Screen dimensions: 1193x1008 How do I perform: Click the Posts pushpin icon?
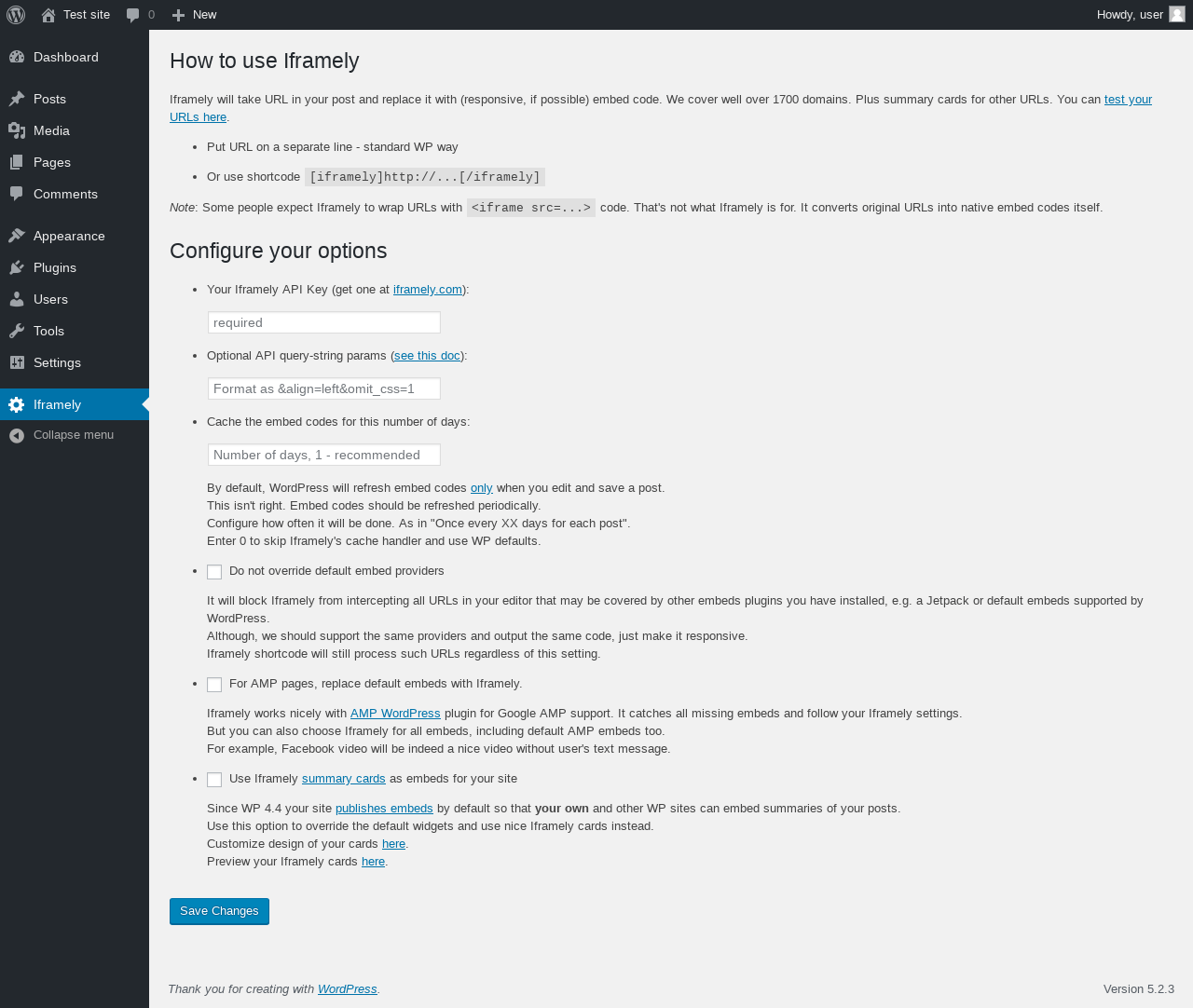click(x=17, y=99)
